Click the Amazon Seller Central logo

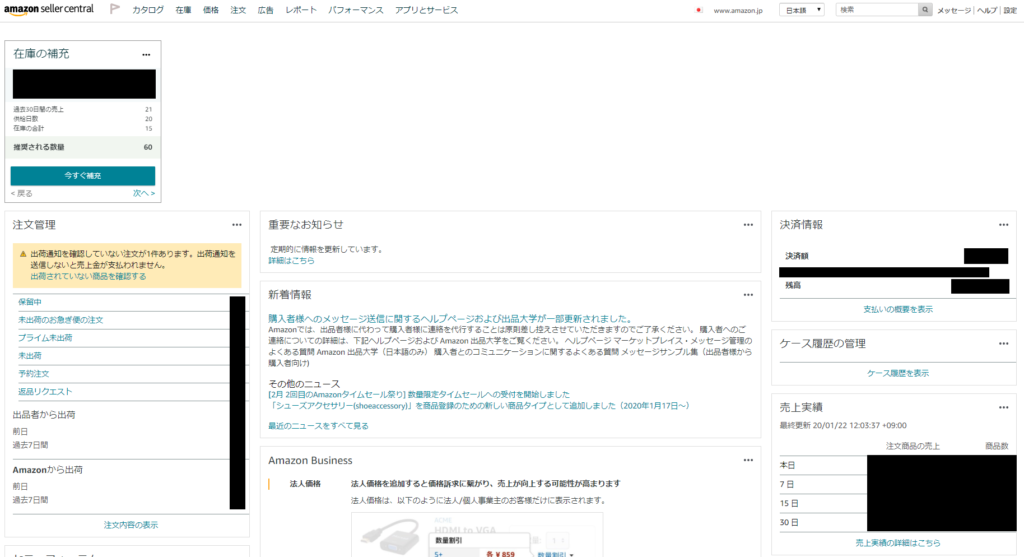pyautogui.click(x=49, y=9)
